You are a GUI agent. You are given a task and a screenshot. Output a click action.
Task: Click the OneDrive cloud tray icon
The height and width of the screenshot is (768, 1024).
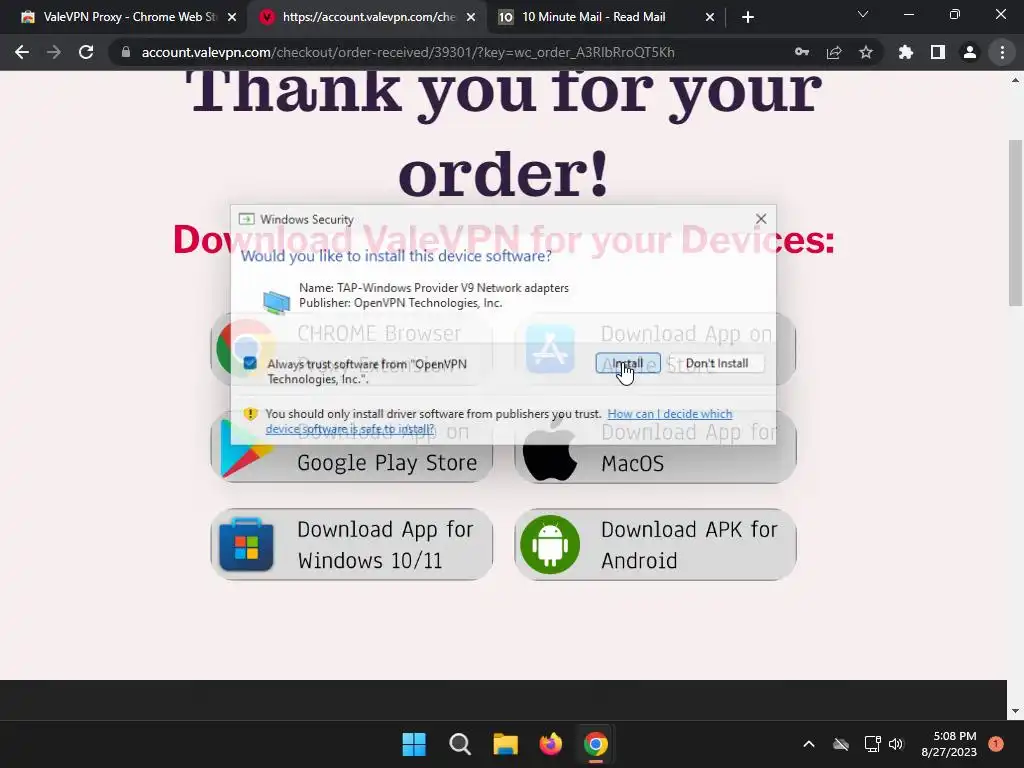click(841, 744)
